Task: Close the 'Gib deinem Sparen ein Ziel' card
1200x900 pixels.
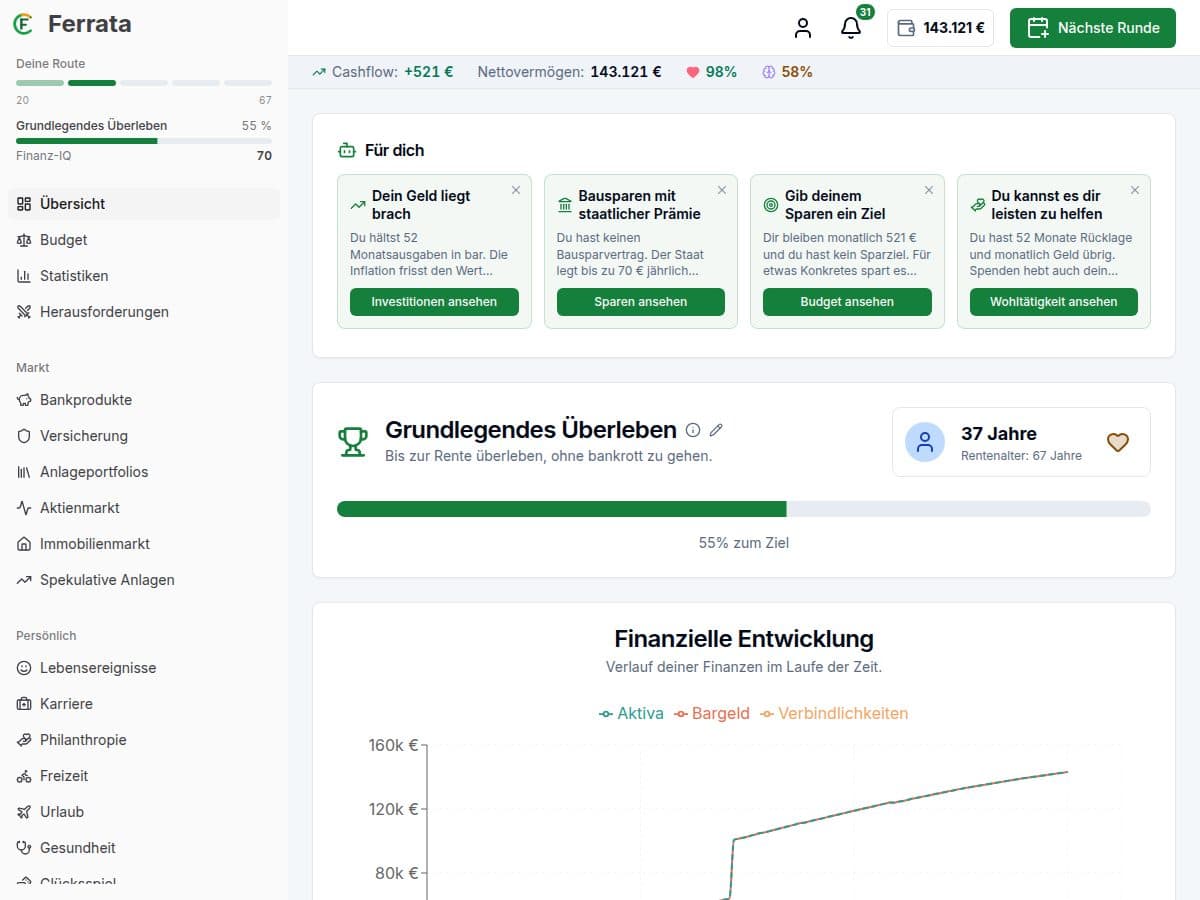Action: click(x=929, y=190)
